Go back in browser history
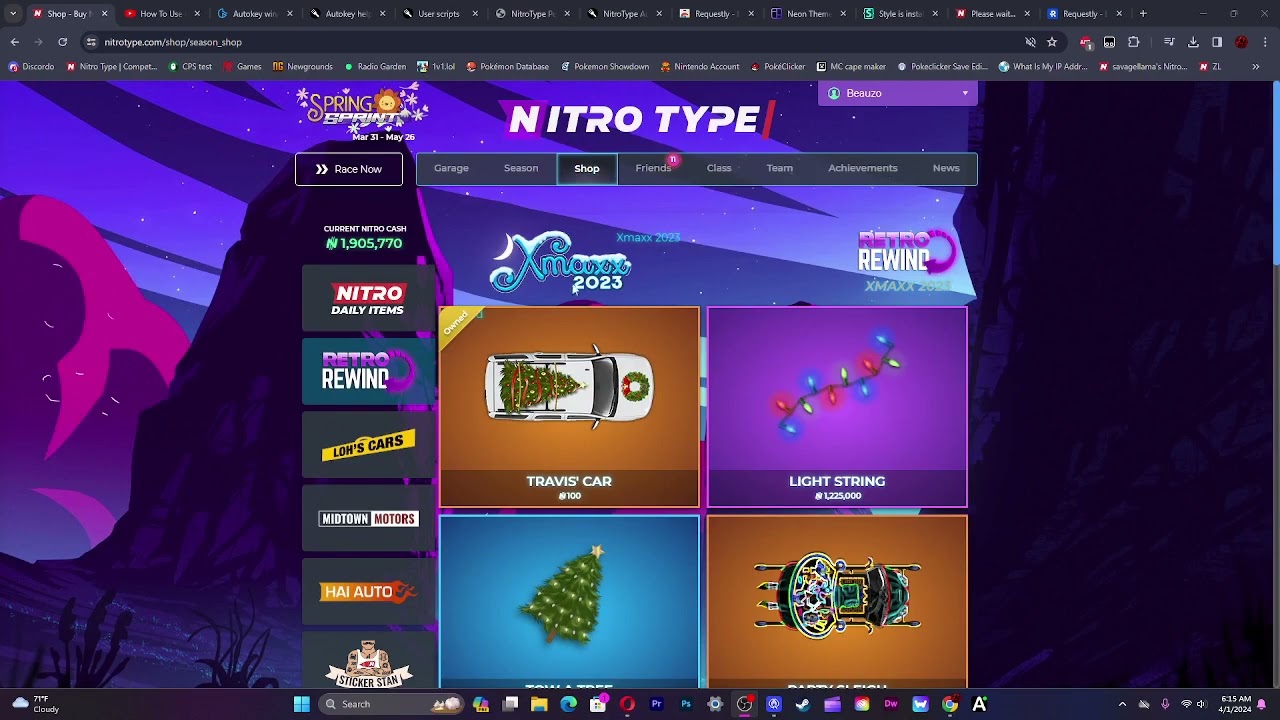This screenshot has width=1280, height=720. [14, 42]
